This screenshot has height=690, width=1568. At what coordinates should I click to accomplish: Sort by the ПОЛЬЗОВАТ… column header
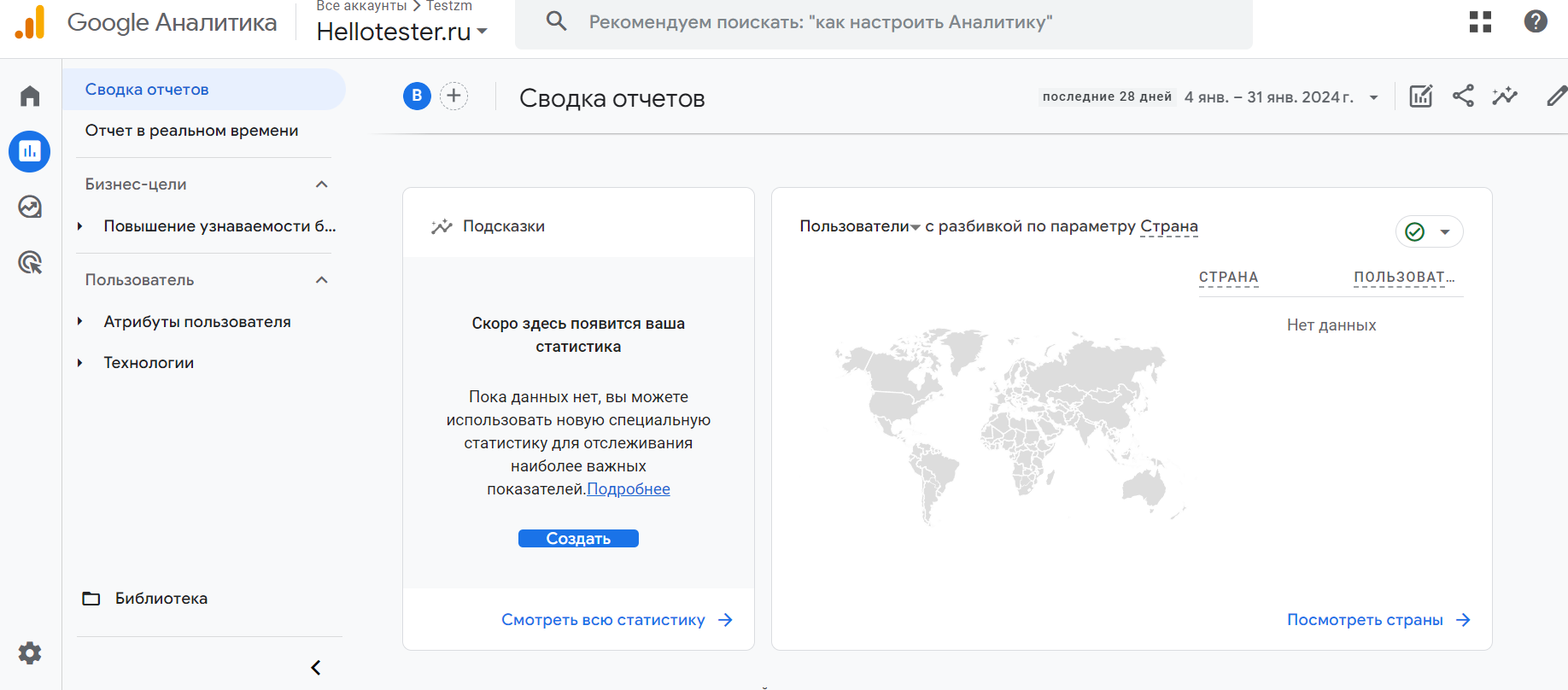[x=1403, y=278]
